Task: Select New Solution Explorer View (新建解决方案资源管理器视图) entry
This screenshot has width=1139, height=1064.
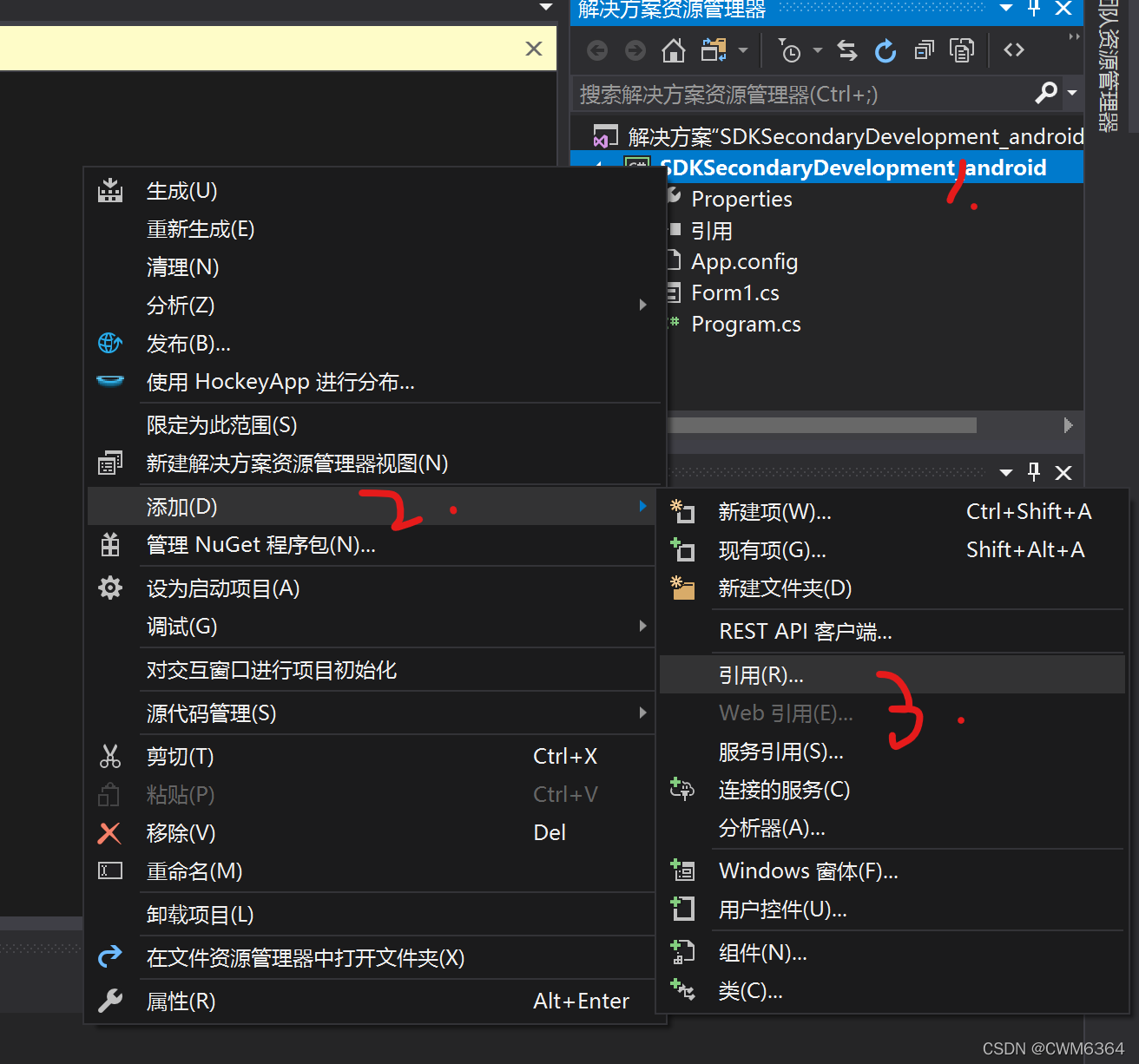Action: (x=297, y=463)
